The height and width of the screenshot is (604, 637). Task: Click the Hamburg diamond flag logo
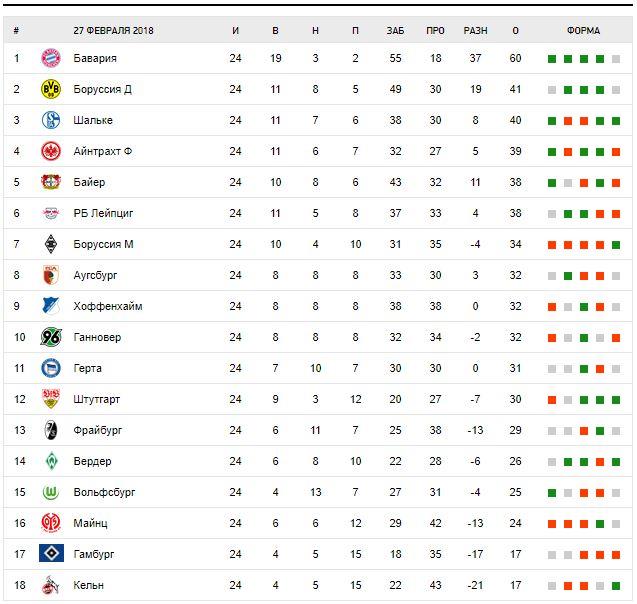tap(51, 554)
